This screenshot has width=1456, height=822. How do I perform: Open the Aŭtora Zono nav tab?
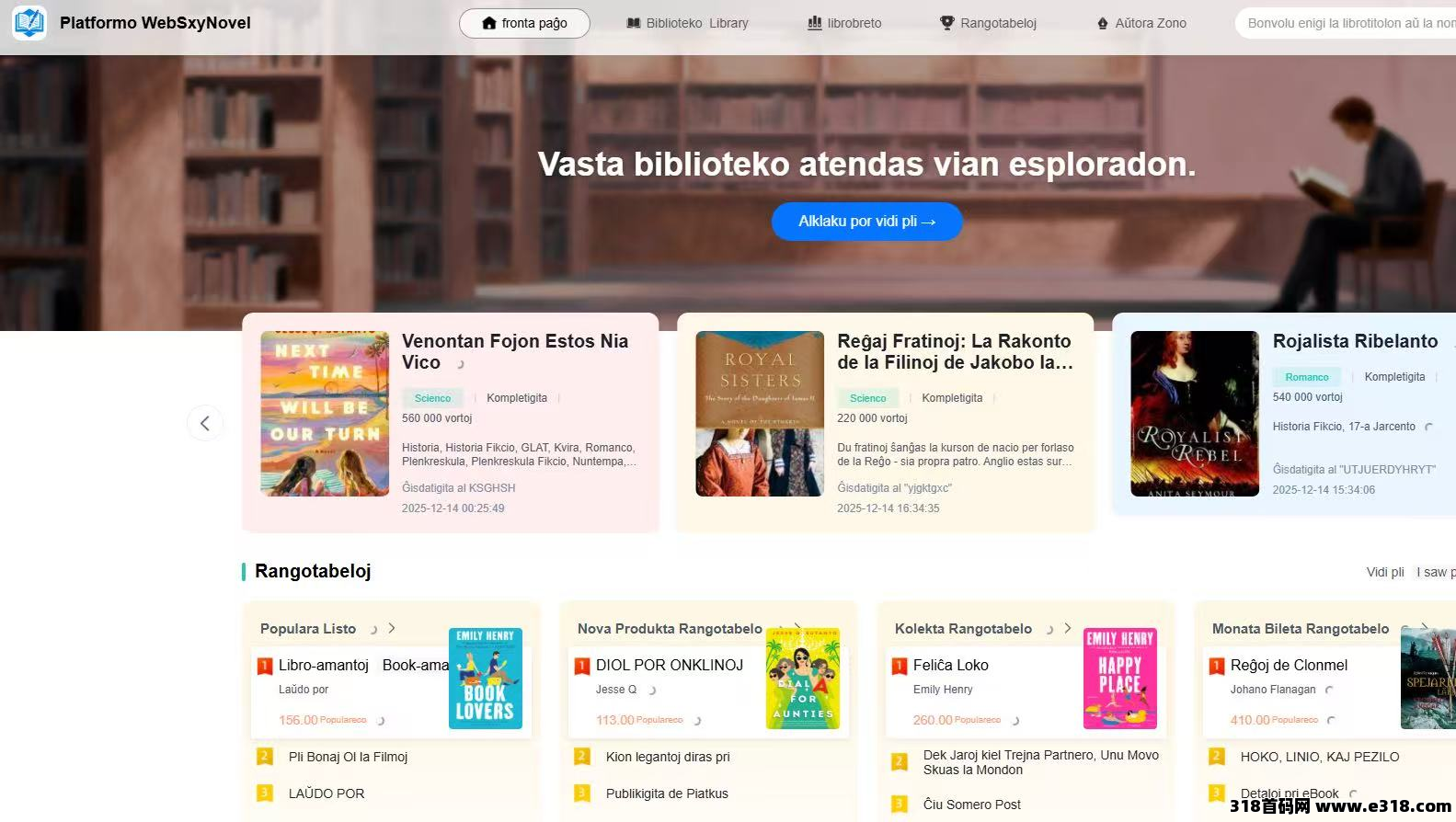pyautogui.click(x=1141, y=23)
